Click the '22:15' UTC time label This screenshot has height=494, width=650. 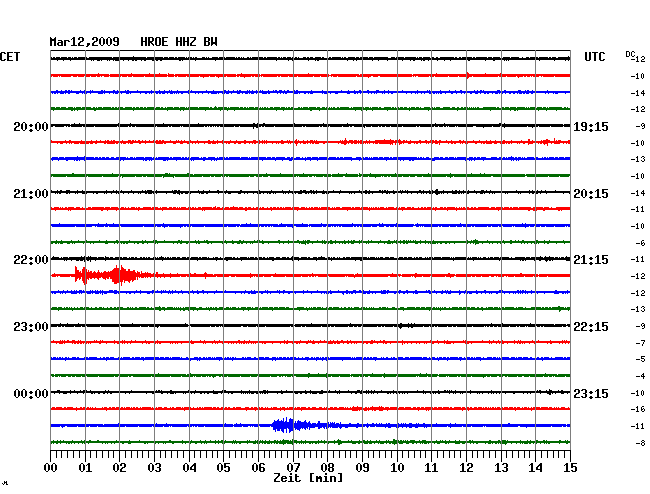591,327
